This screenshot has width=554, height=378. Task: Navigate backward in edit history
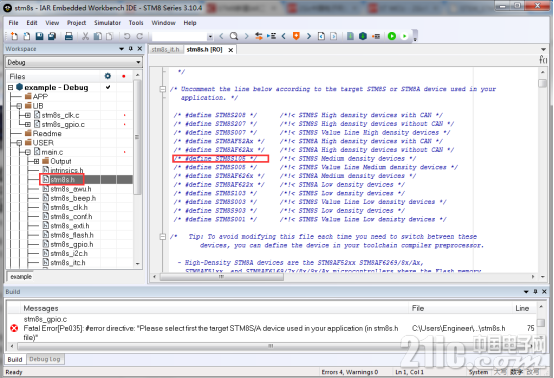321,36
